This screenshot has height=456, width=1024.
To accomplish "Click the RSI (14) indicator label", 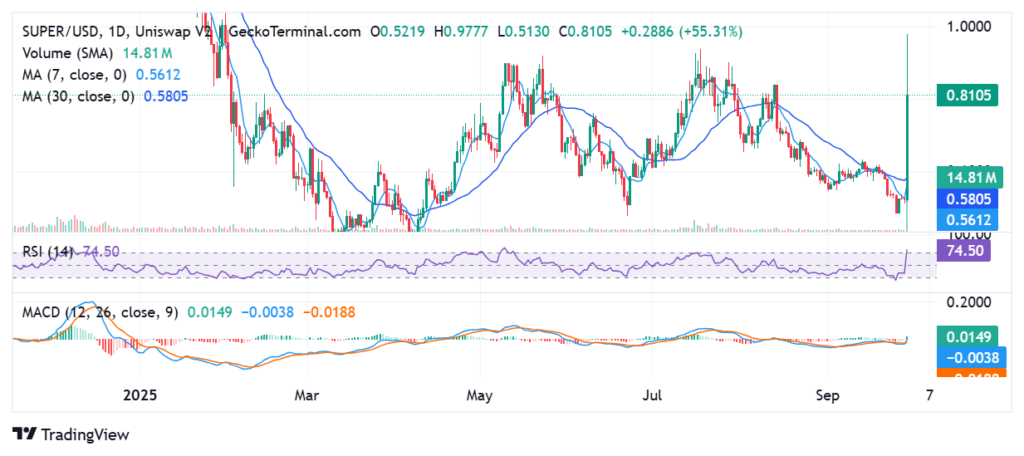I will coord(47,252).
